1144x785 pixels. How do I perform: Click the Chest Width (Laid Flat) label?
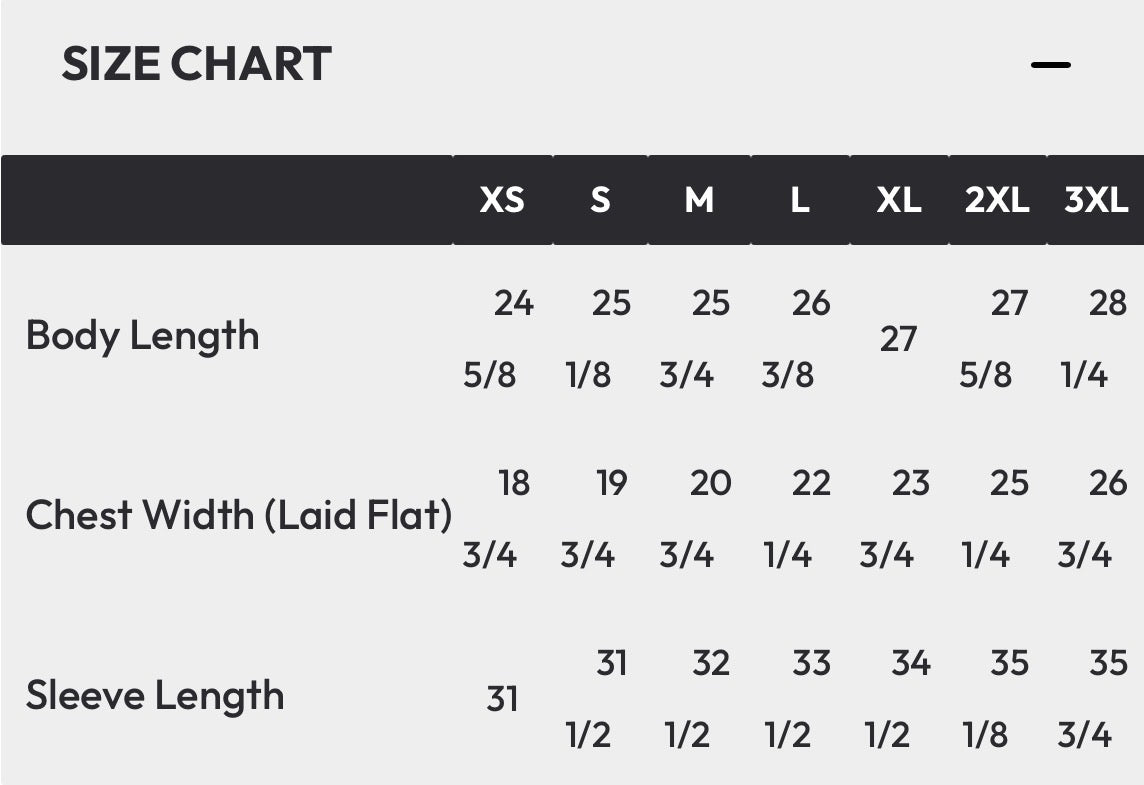pos(238,516)
